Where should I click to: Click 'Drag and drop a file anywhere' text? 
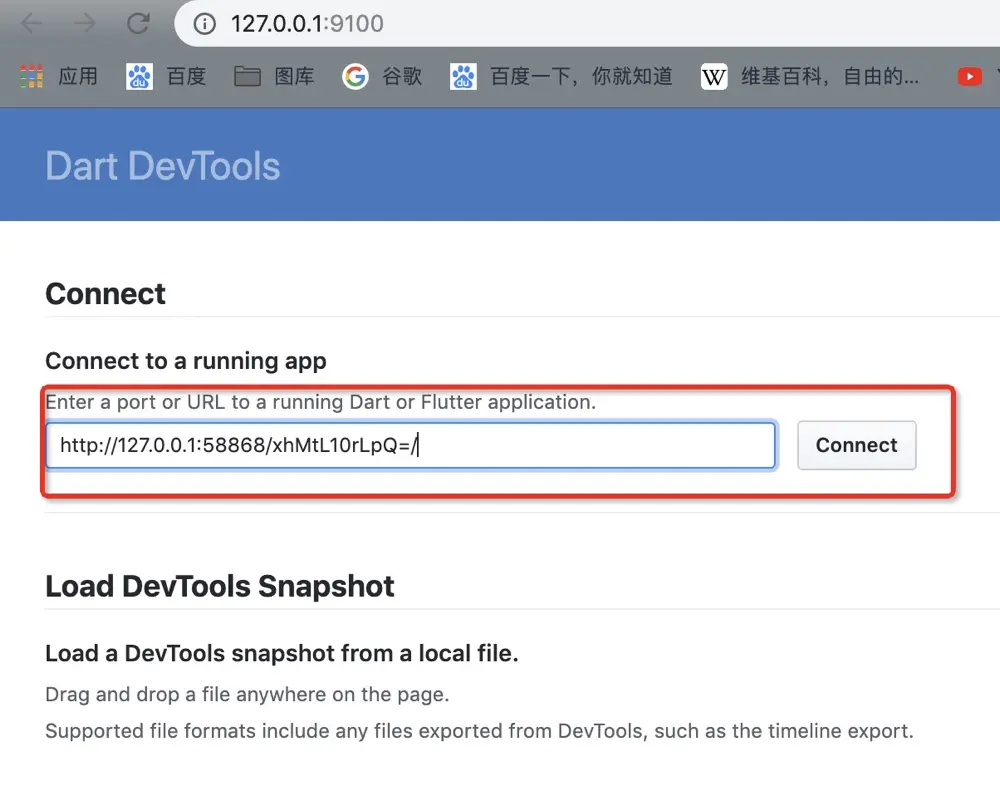coord(247,694)
